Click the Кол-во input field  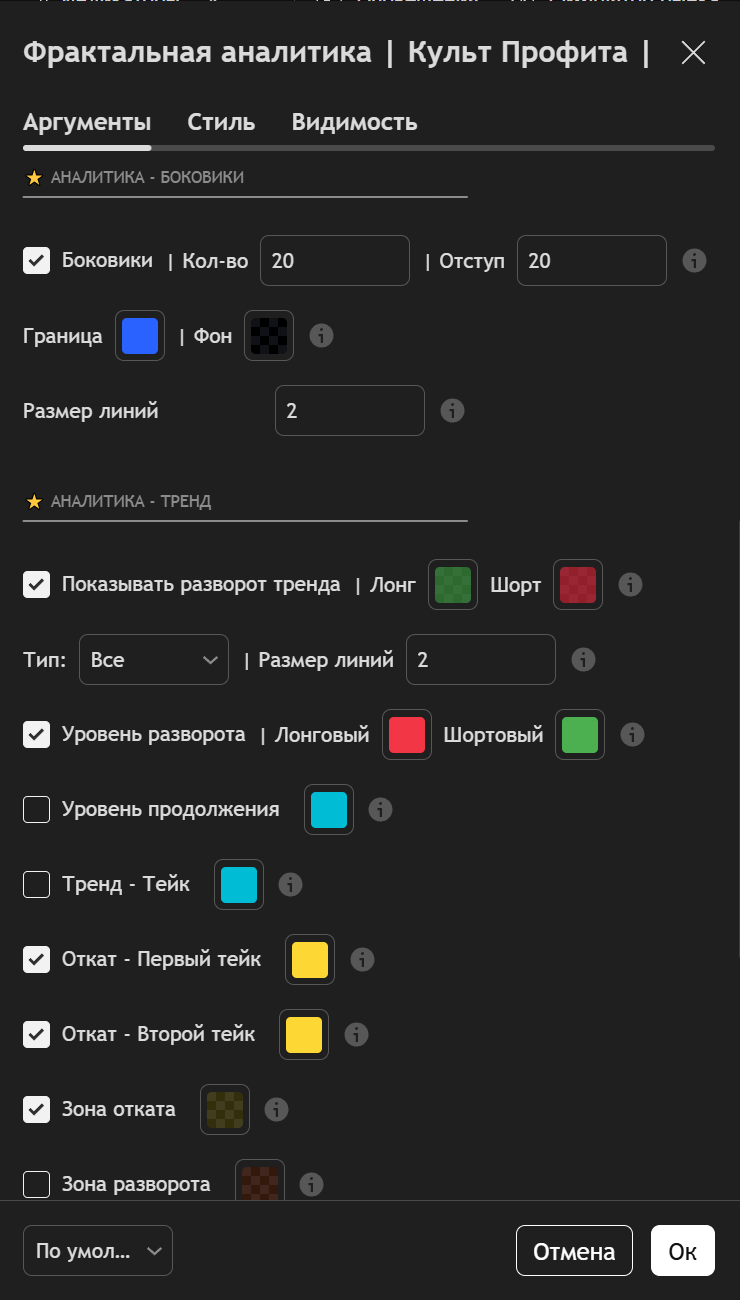point(335,261)
